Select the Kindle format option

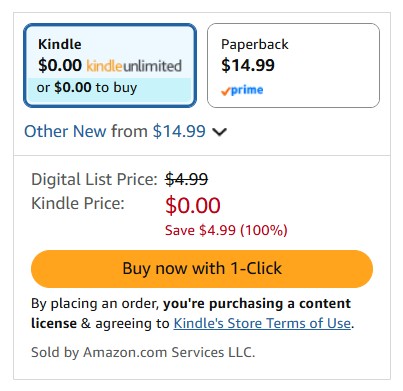(110, 65)
